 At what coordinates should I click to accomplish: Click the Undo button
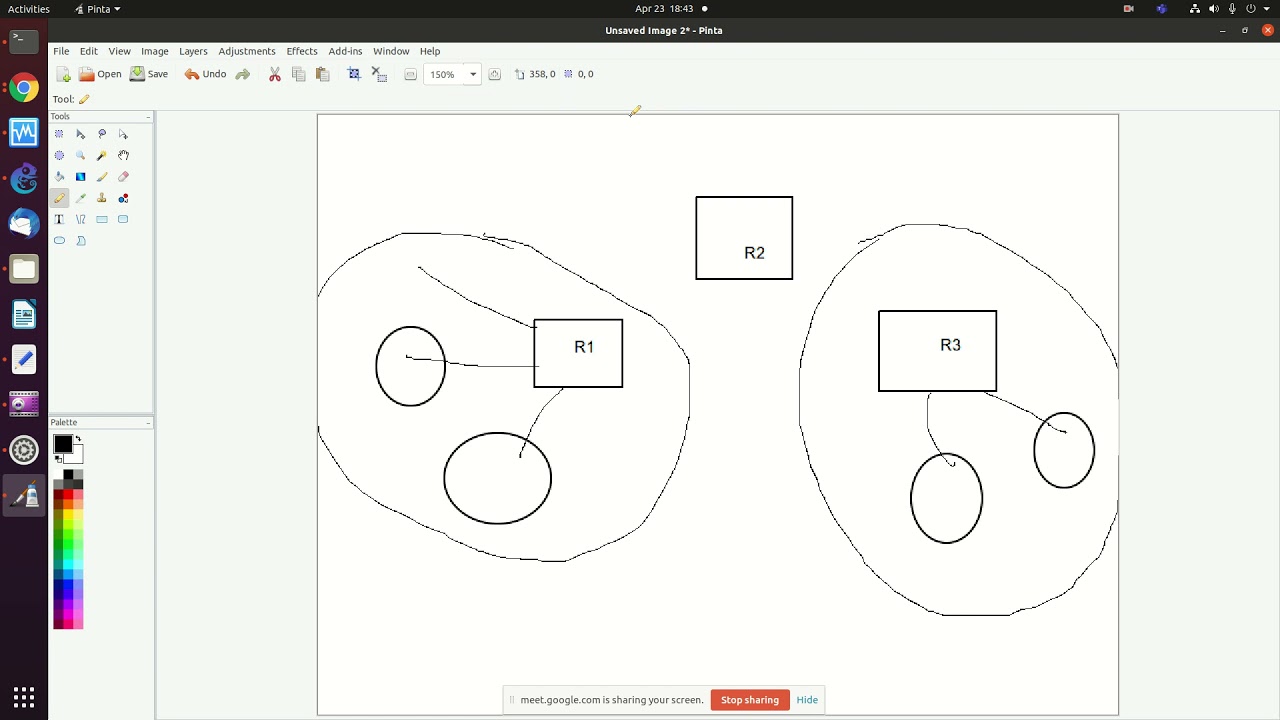[205, 74]
